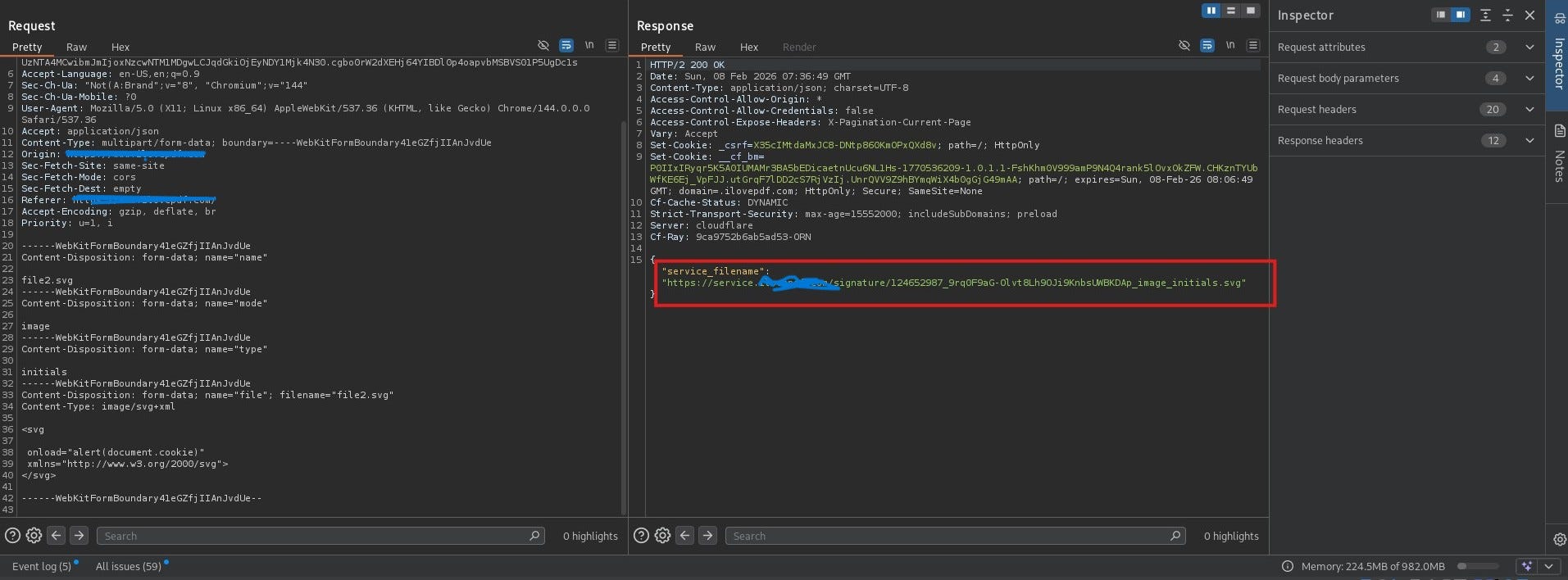Image resolution: width=1568 pixels, height=580 pixels.
Task: Click "Cf-Cache-Status: DYNAMIC" response header
Action: click(x=719, y=202)
